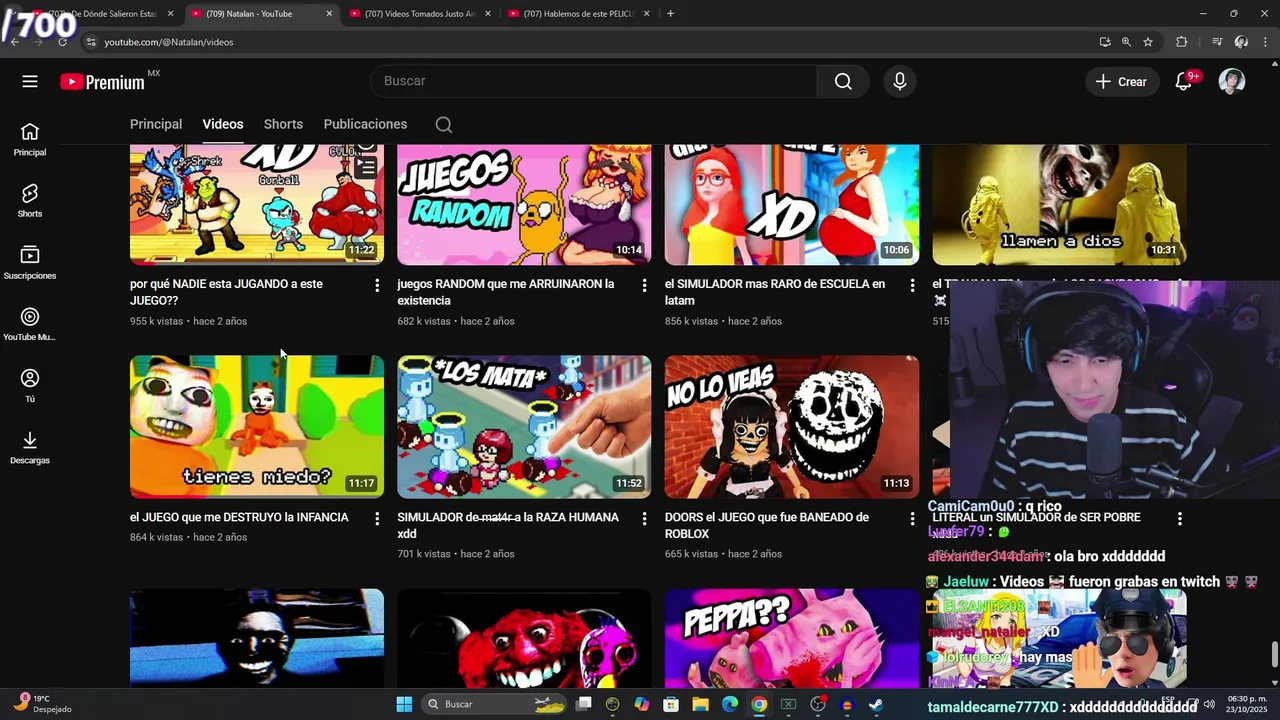Open File Explorer from the taskbar
Viewport: 1280px width, 720px height.
tap(701, 704)
